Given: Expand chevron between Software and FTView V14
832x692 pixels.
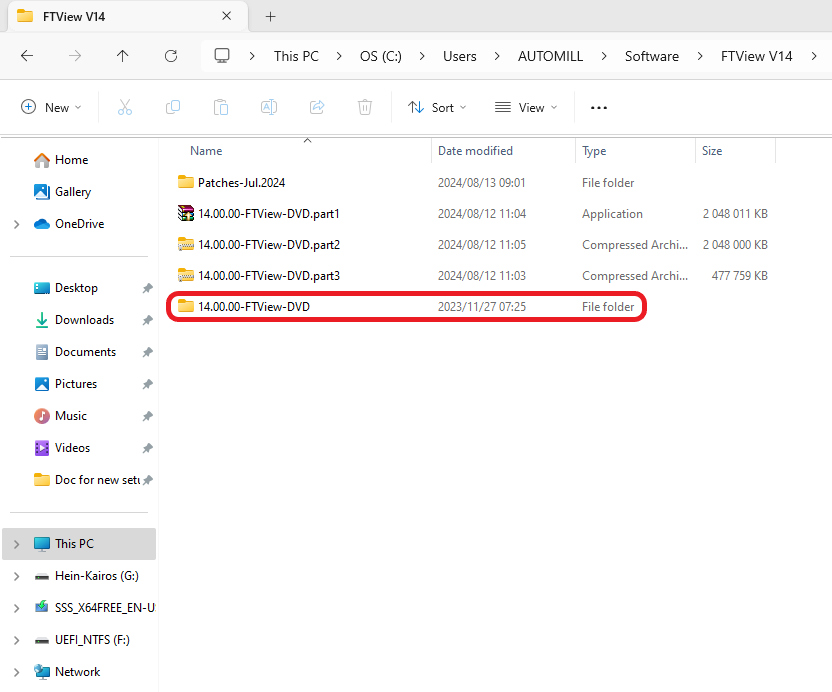Looking at the screenshot, I should [700, 56].
